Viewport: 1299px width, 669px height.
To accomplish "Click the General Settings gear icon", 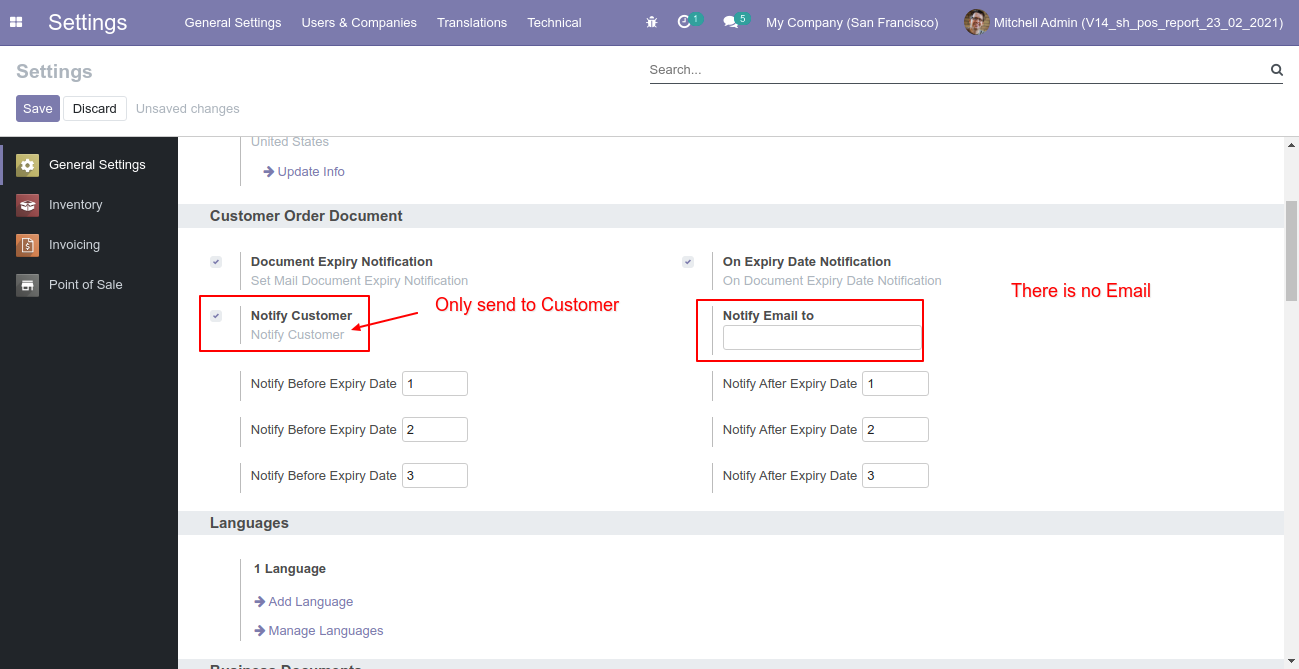I will click(x=28, y=165).
